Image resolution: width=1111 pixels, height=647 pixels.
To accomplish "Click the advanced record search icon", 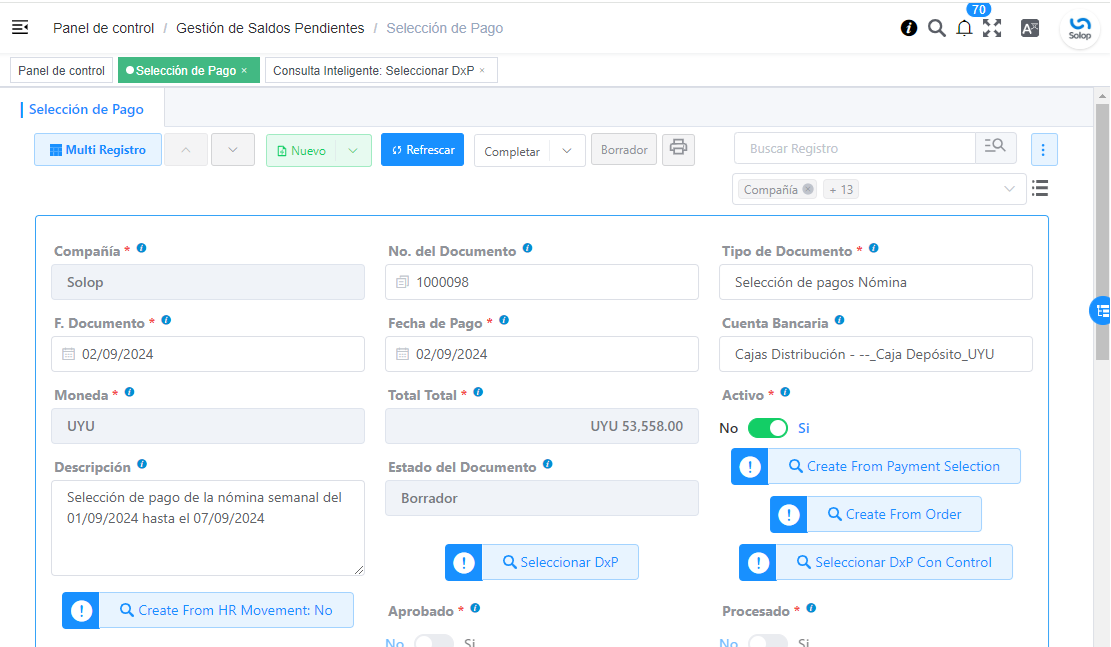I will (x=996, y=147).
